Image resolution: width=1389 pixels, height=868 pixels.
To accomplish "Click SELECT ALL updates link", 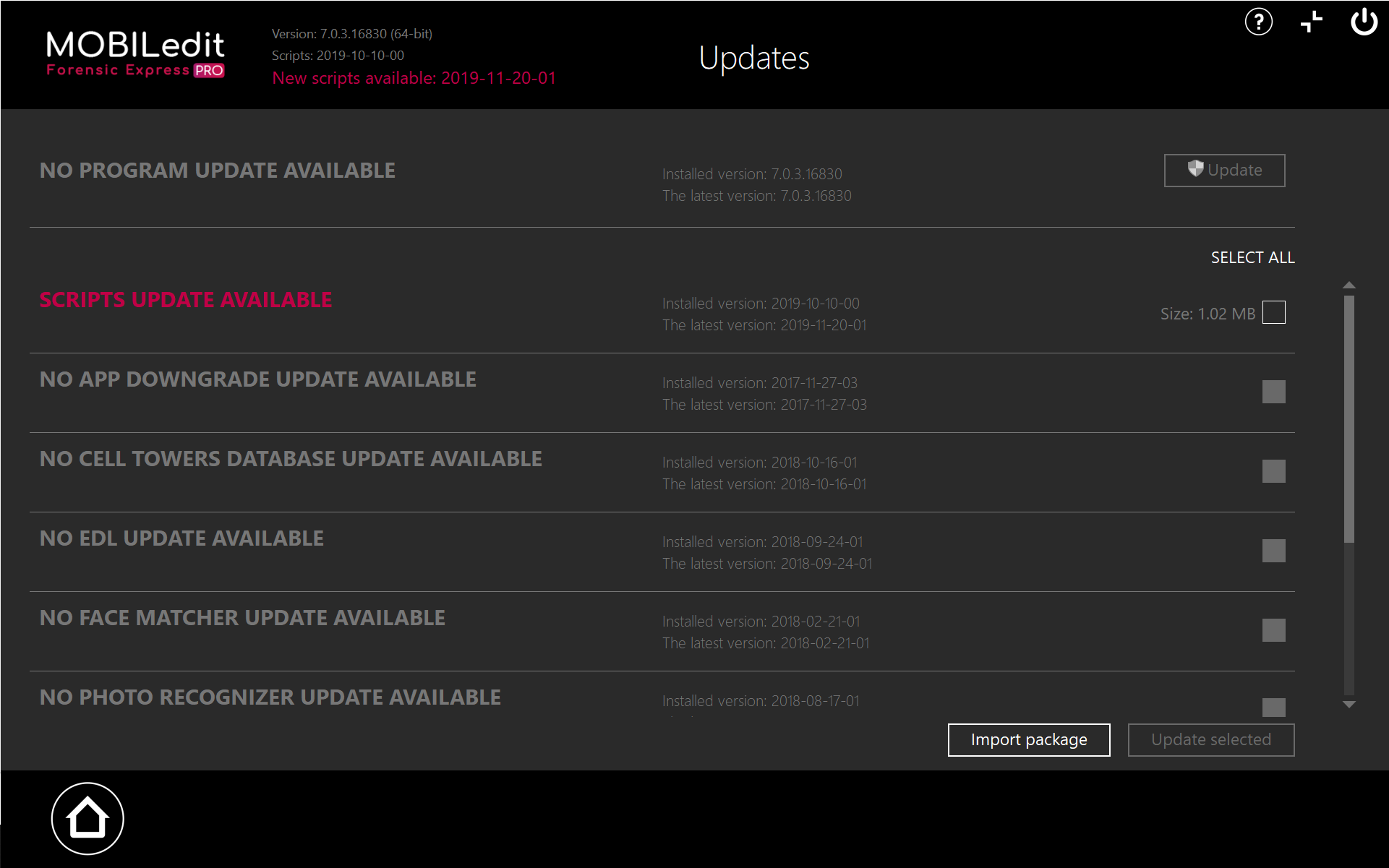I will [1252, 258].
